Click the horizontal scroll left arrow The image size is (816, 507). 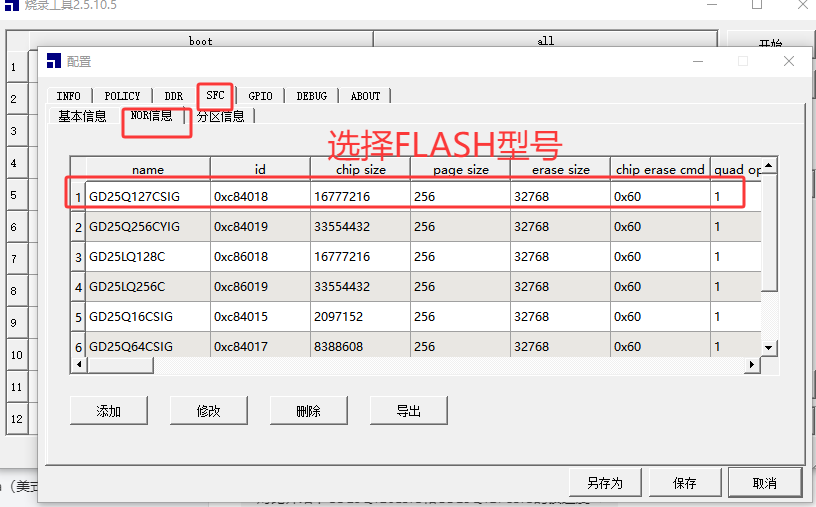tap(79, 365)
